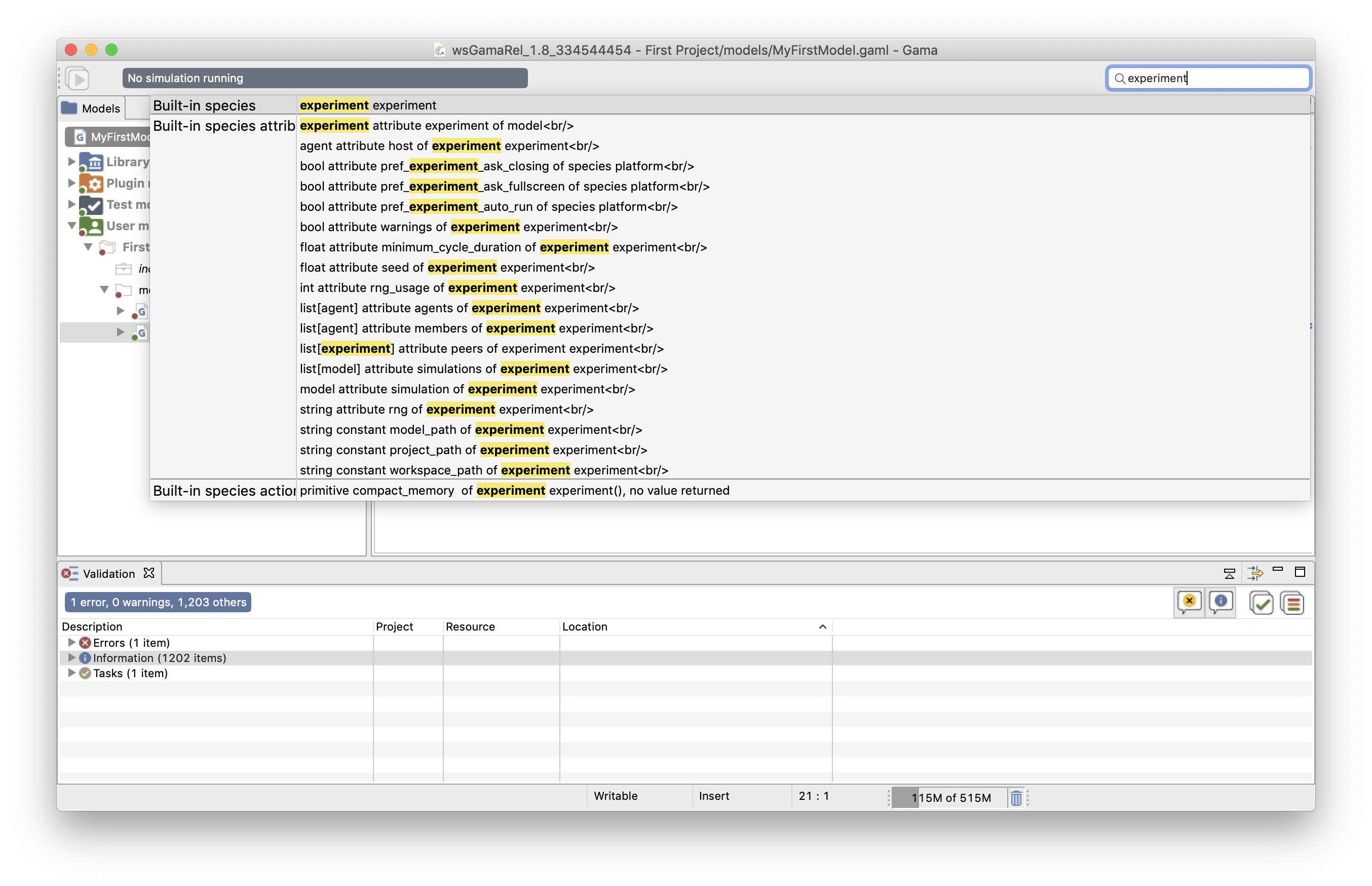Expand the Information (1202 items) row
Screen dimensions: 1372x886
coord(71,657)
